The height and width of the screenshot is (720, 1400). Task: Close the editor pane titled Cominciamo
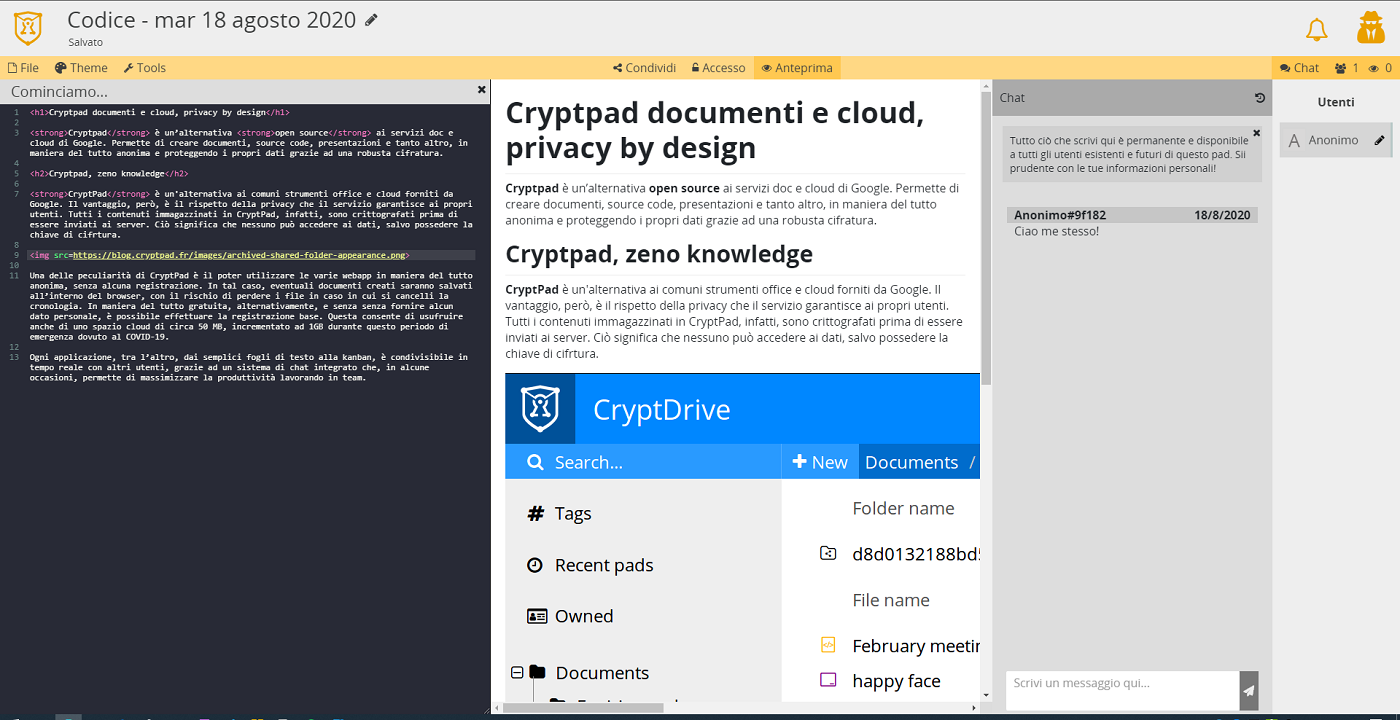tap(481, 89)
